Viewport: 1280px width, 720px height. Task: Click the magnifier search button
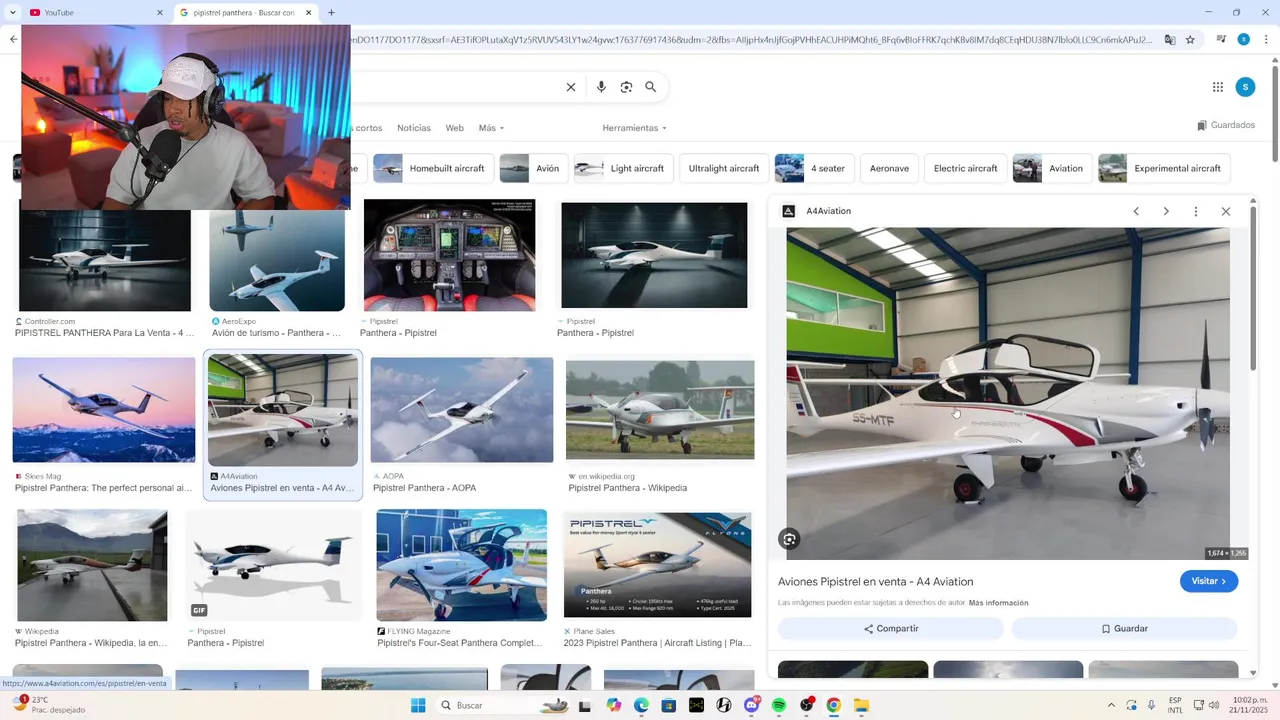(651, 87)
